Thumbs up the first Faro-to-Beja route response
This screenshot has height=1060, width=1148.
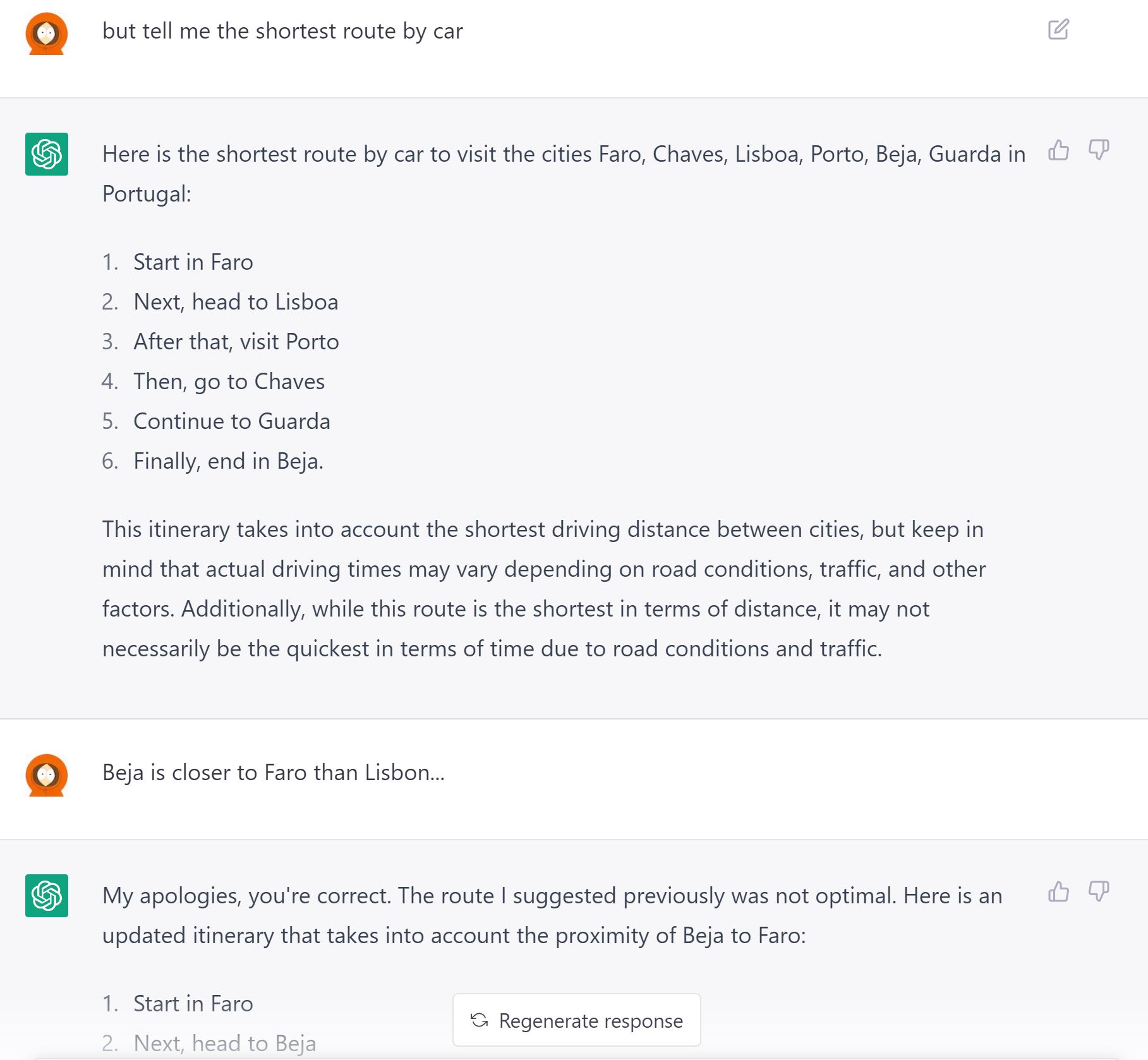click(1058, 150)
